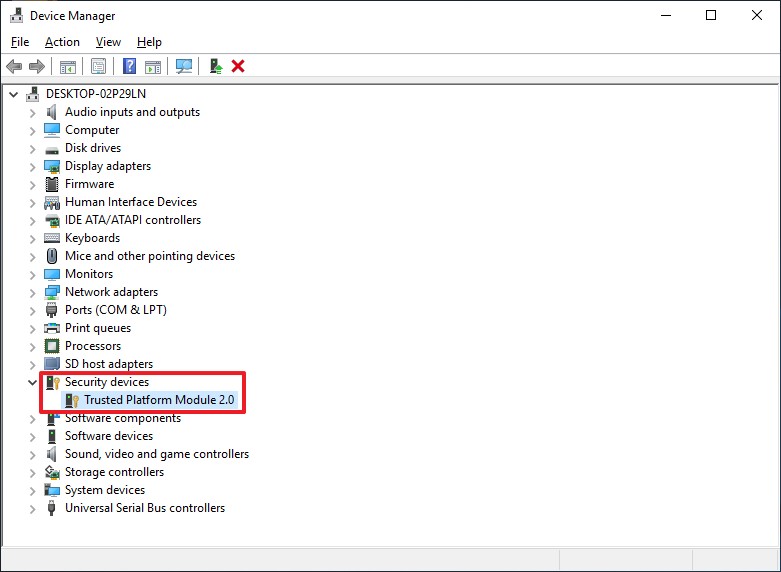Select the Ports (COM & LPT) item
Image resolution: width=781 pixels, height=572 pixels.
pos(115,310)
